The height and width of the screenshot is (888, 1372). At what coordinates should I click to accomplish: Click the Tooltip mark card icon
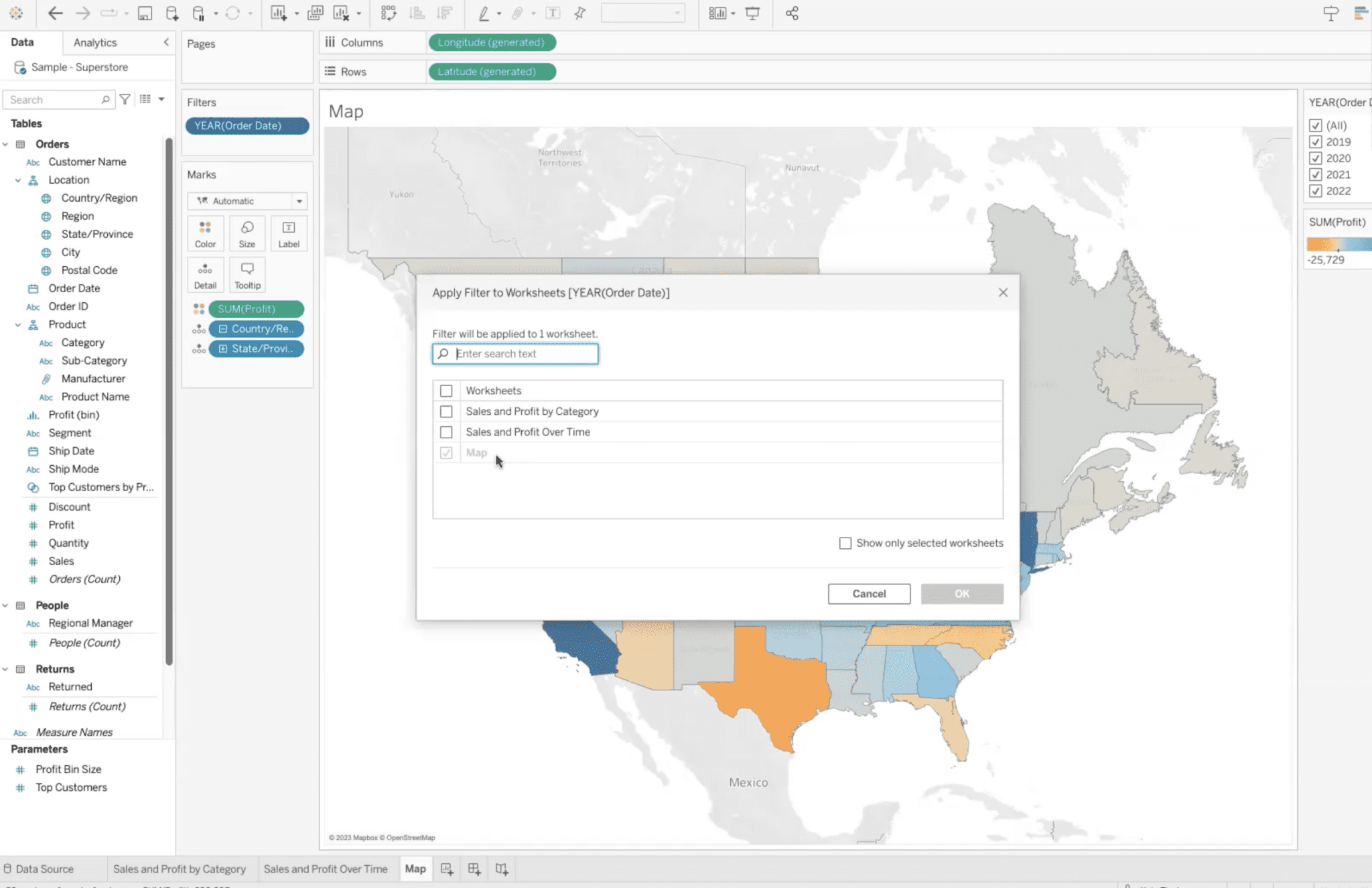pos(247,275)
